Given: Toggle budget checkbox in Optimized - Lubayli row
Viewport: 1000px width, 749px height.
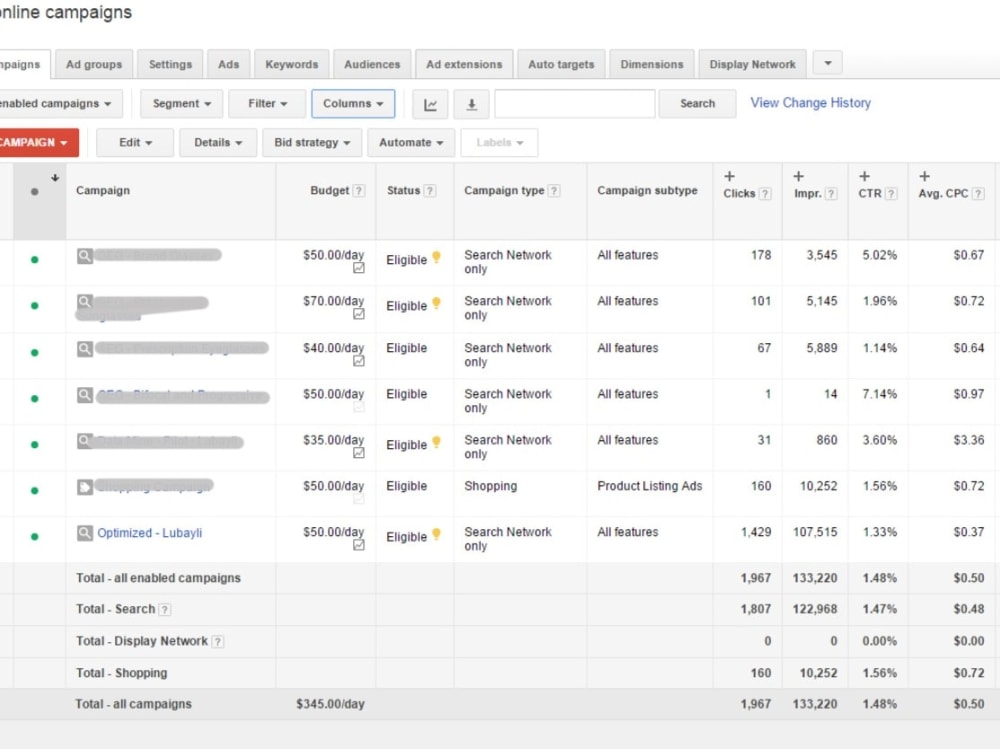Looking at the screenshot, I should coord(359,545).
